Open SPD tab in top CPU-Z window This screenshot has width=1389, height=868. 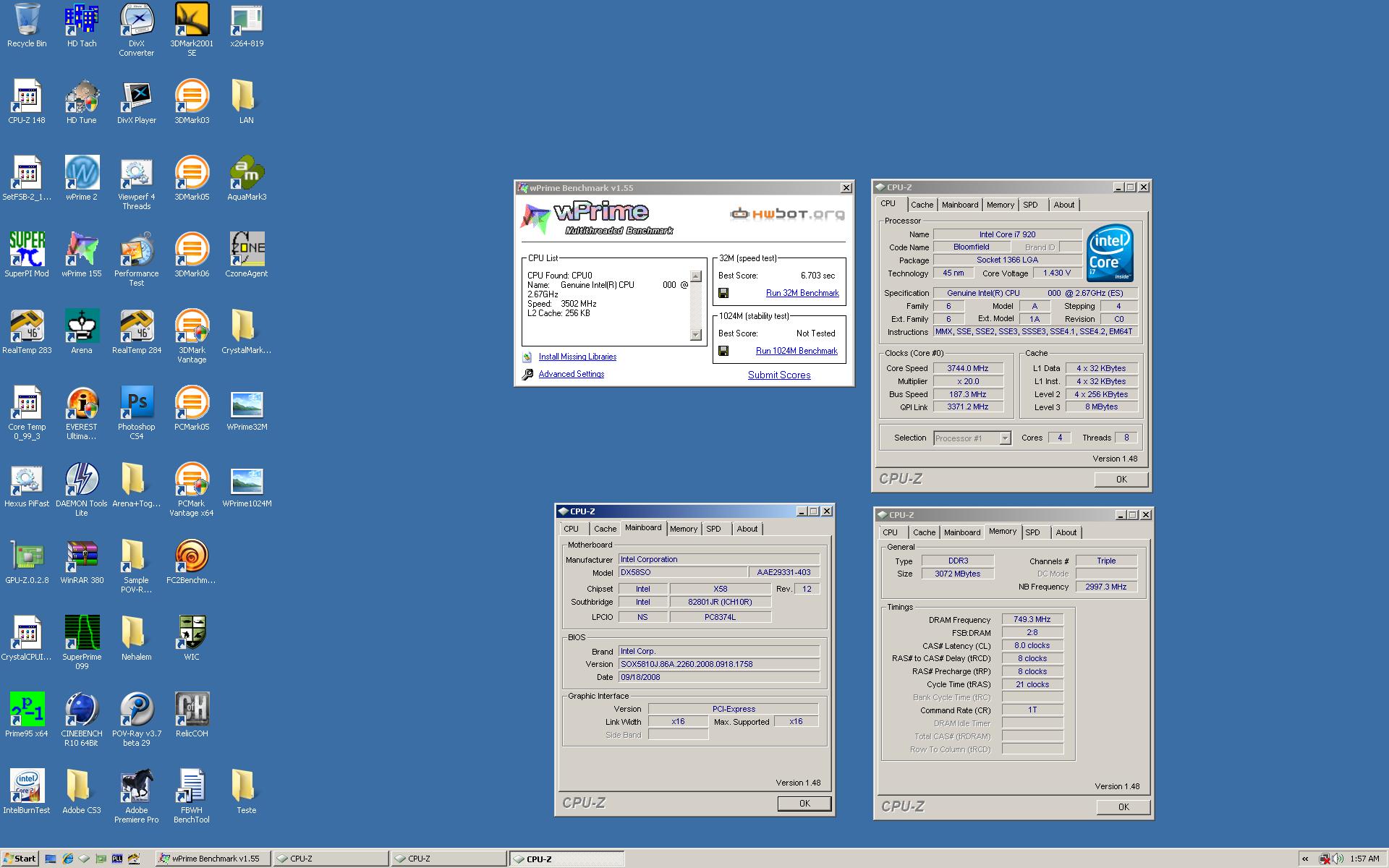(x=1030, y=205)
